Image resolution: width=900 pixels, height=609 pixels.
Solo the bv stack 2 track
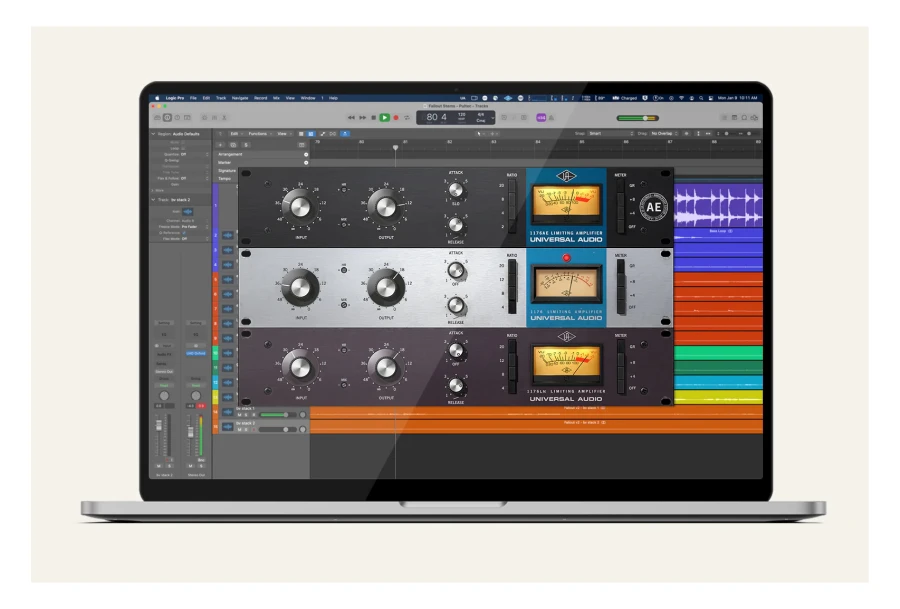246,429
